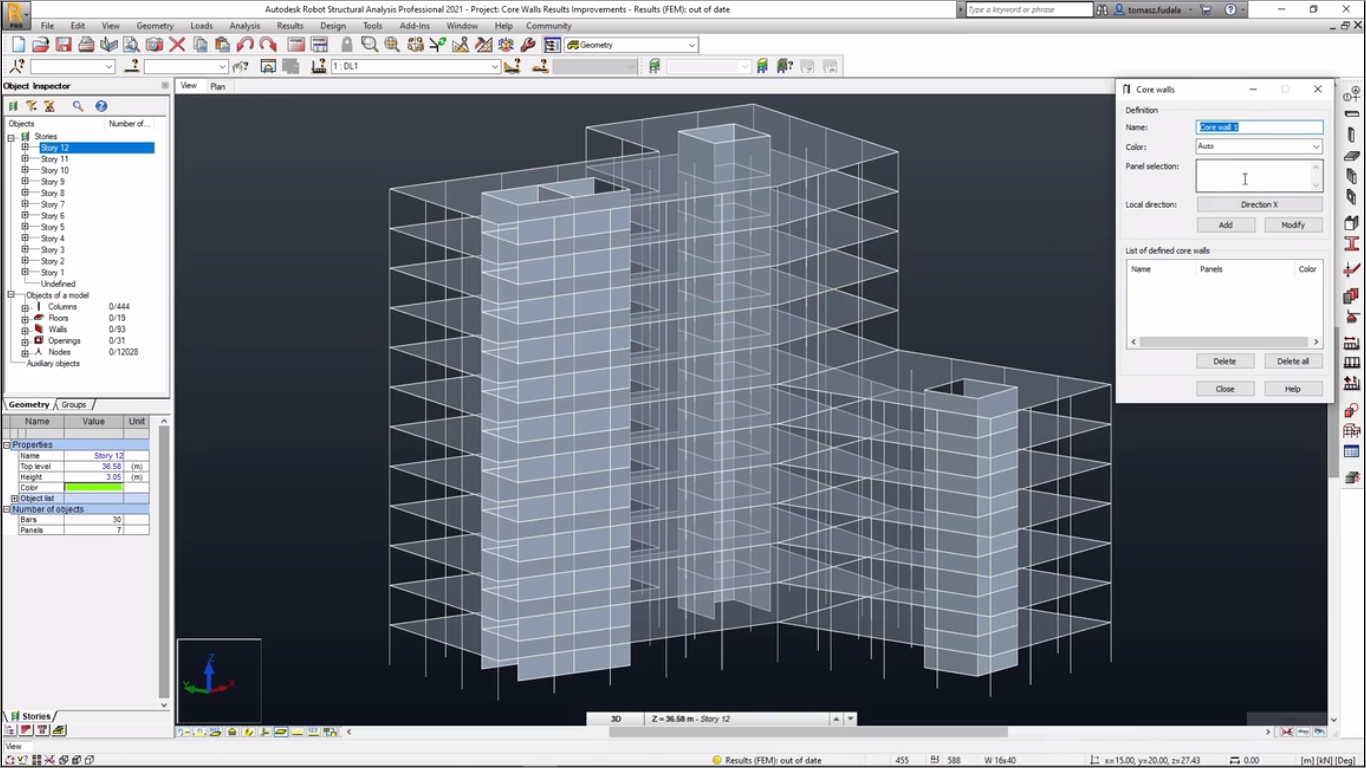Screen dimensions: 1366x768
Task: Click the Object Inspector search magnifier icon
Action: click(x=77, y=106)
